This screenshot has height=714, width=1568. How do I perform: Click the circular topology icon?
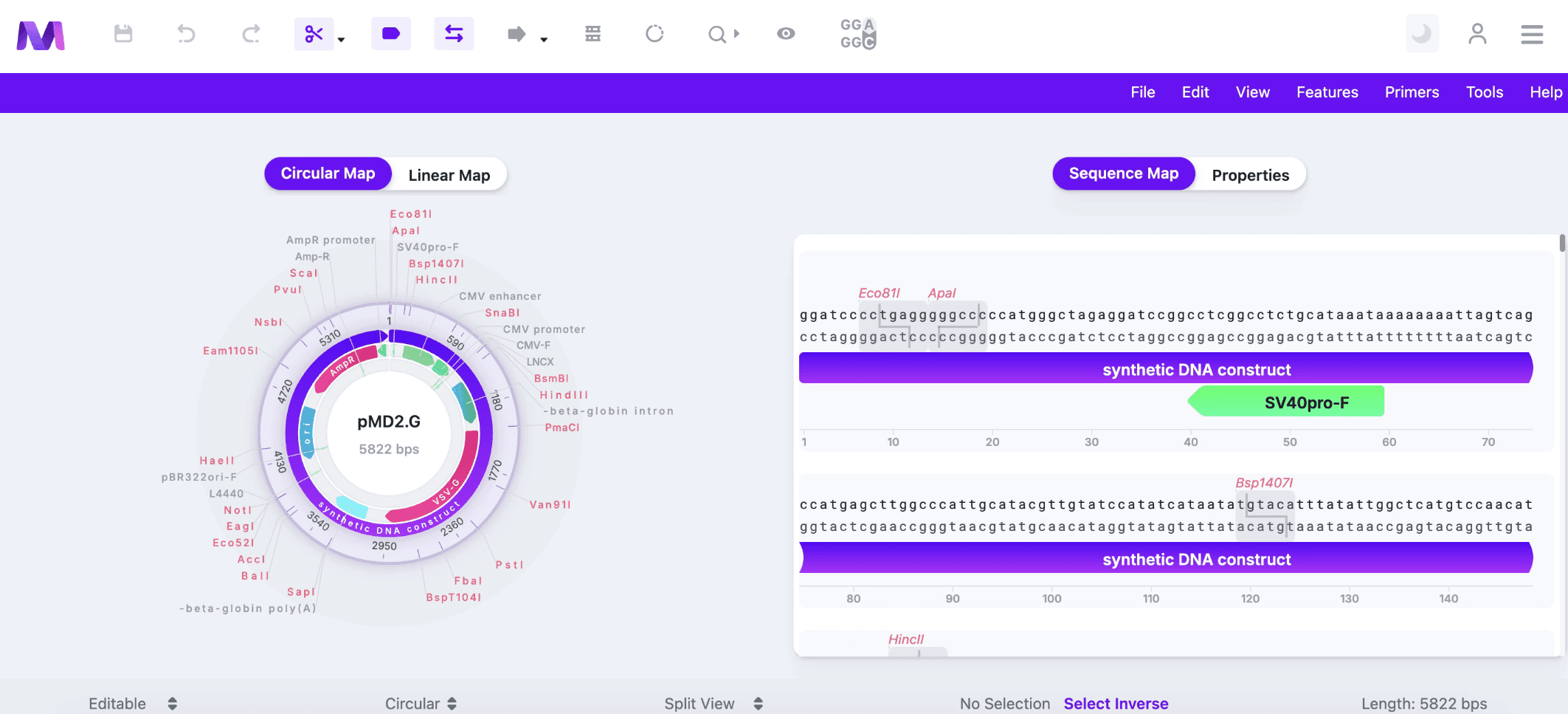click(x=655, y=34)
